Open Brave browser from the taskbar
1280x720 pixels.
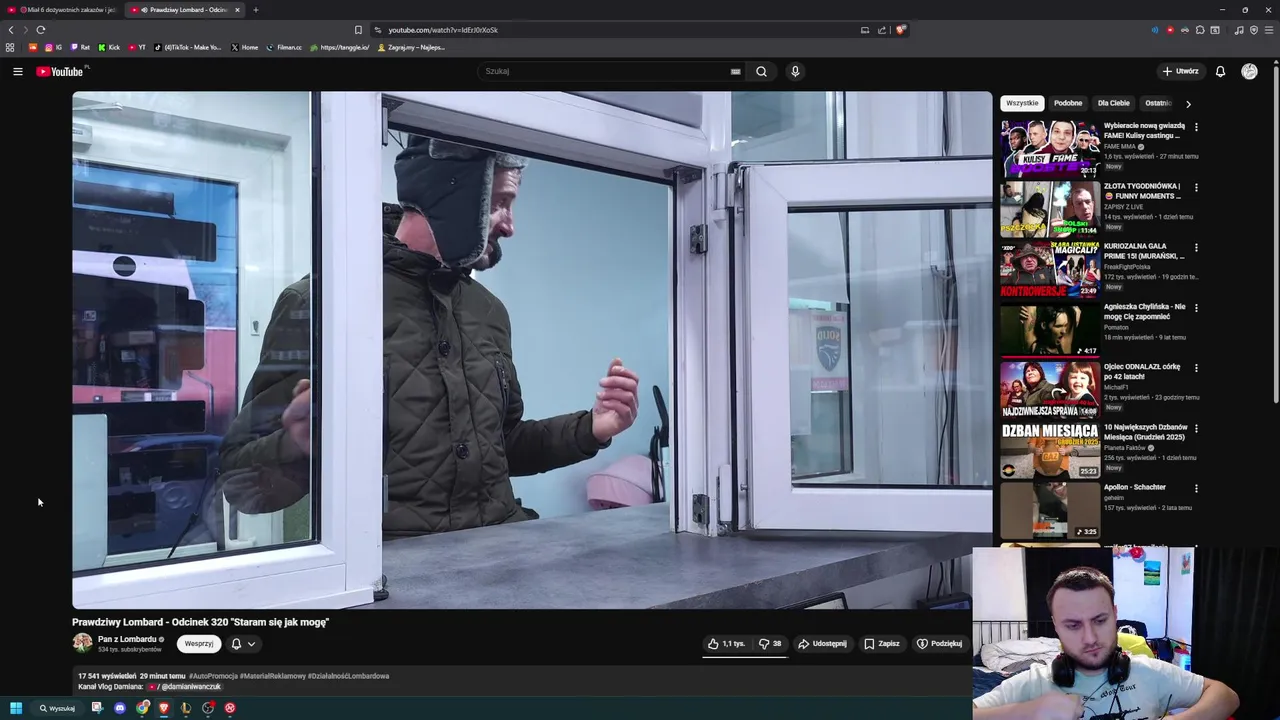pos(164,708)
